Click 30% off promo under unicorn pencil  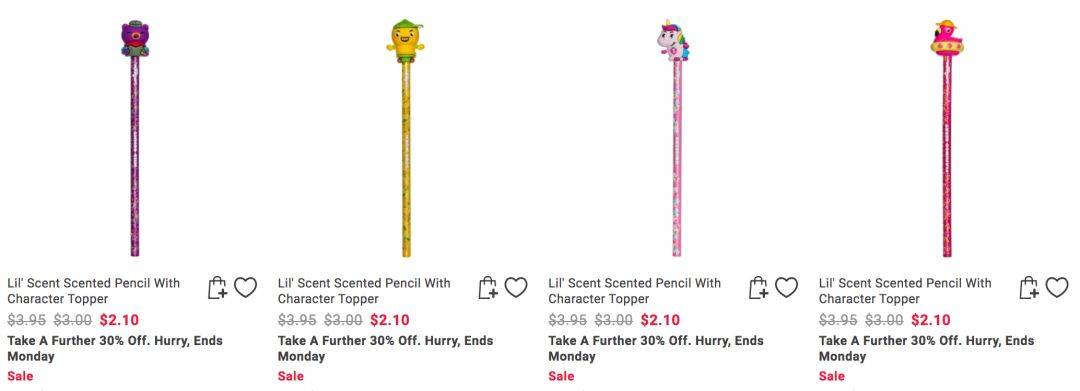(x=656, y=348)
